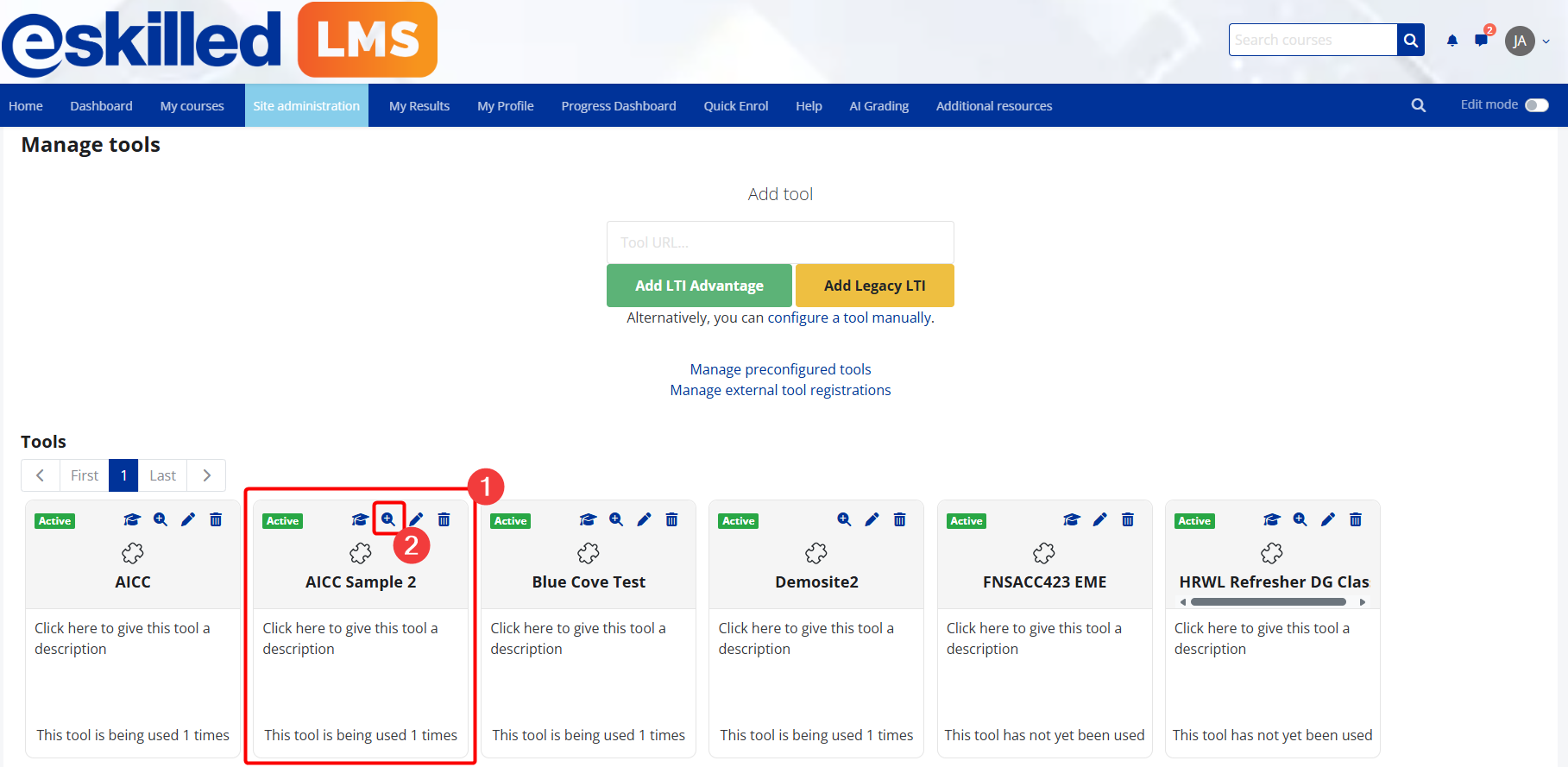Image resolution: width=1568 pixels, height=767 pixels.
Task: Edit the Blue Cove Test tool
Action: (x=644, y=519)
